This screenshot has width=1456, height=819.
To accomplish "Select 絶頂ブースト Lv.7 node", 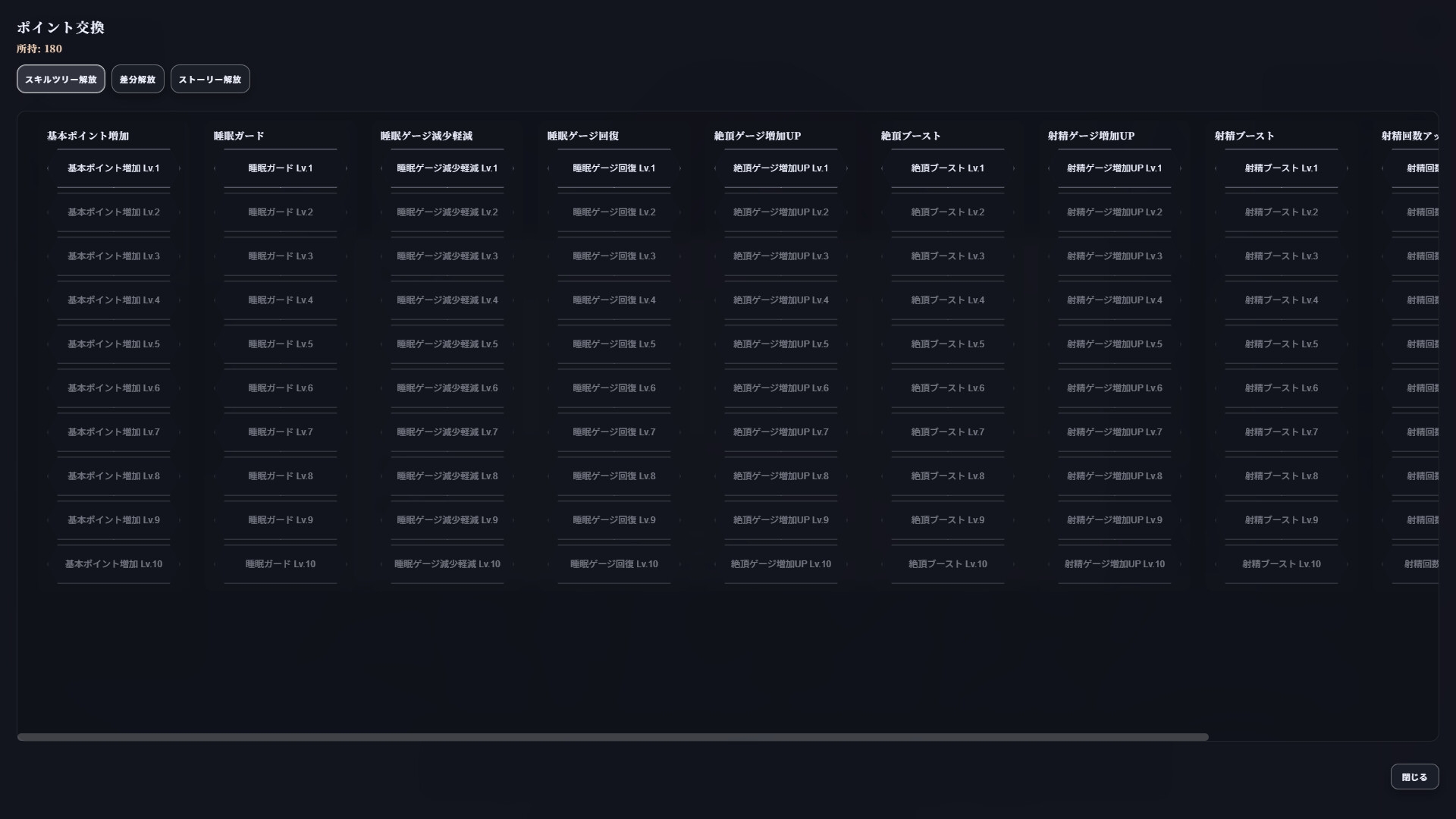I will pos(948,432).
